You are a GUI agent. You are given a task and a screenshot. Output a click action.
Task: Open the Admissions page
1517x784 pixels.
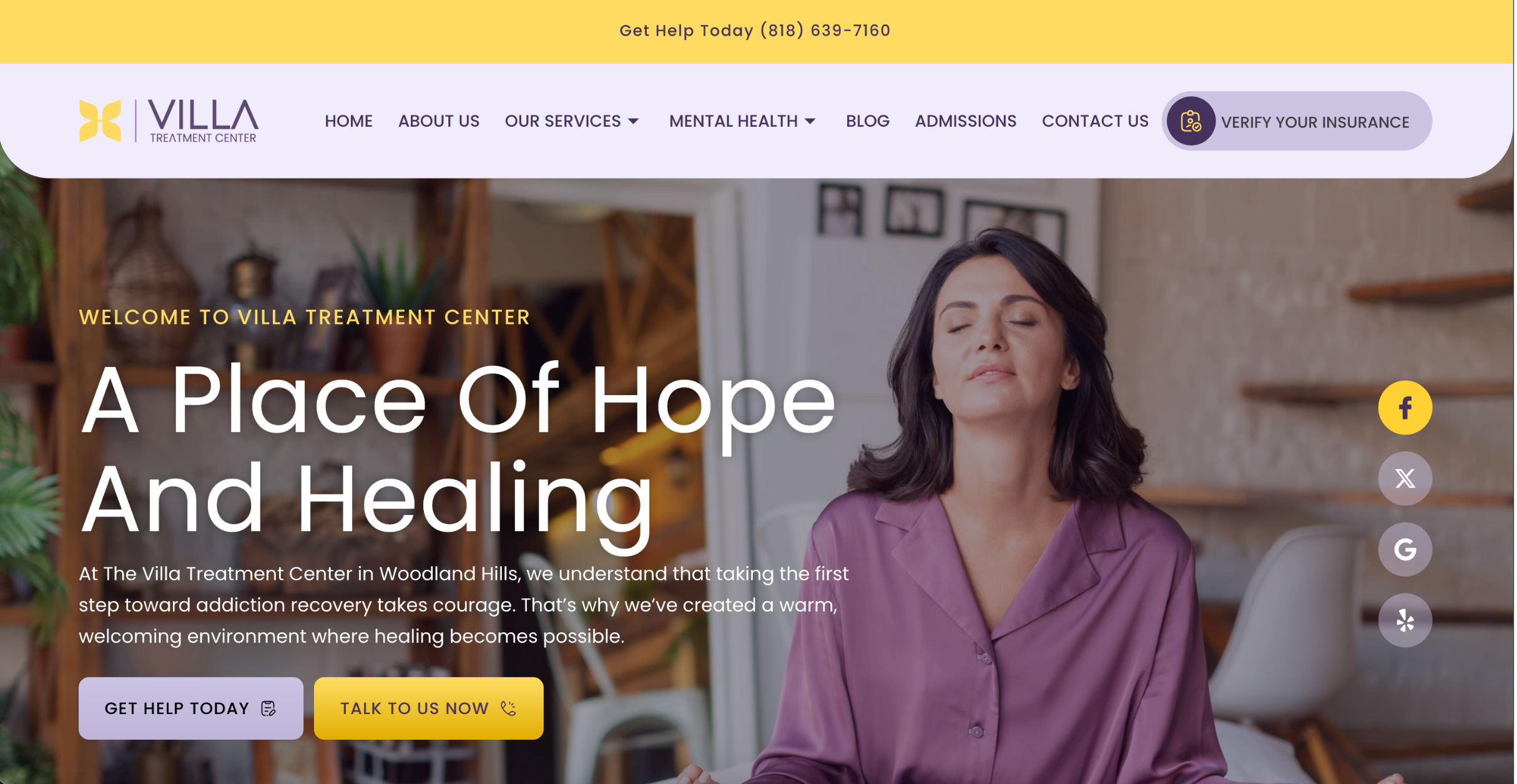967,121
